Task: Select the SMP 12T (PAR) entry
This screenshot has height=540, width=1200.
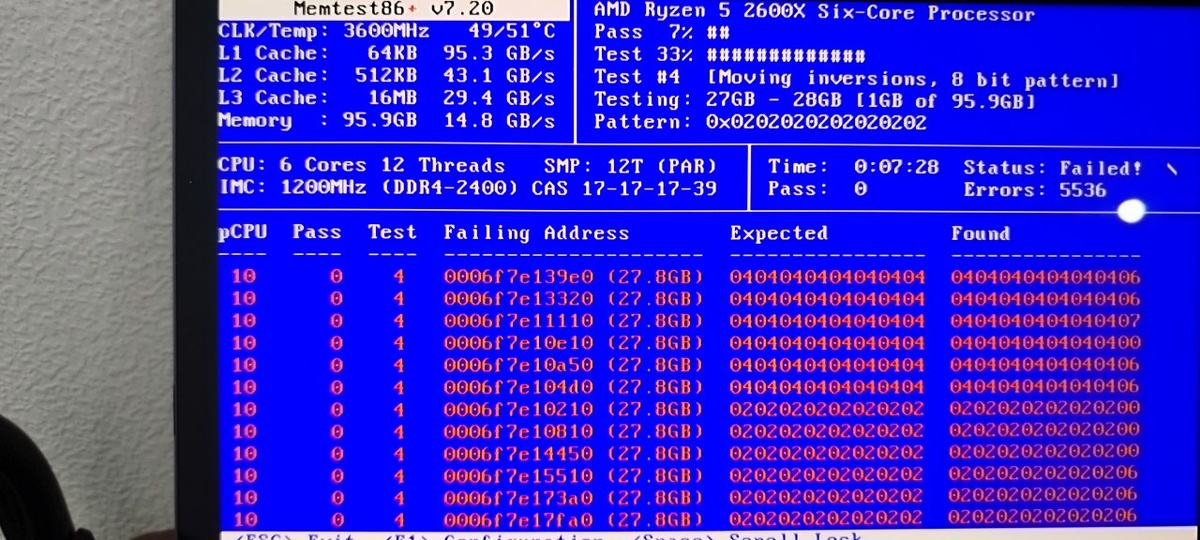Action: pyautogui.click(x=630, y=165)
